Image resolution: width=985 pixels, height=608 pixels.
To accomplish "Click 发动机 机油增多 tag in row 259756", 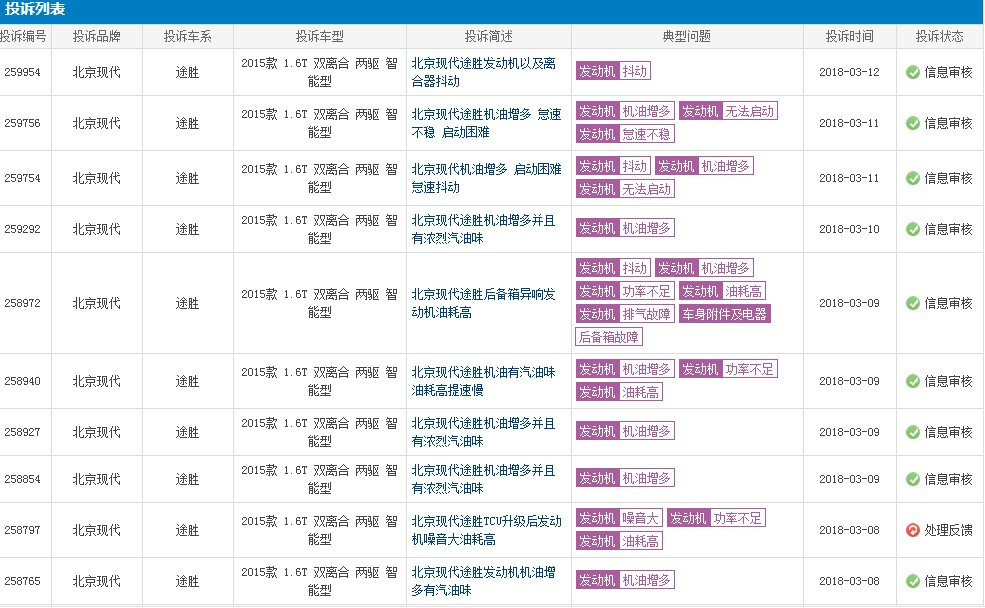I will [625, 111].
